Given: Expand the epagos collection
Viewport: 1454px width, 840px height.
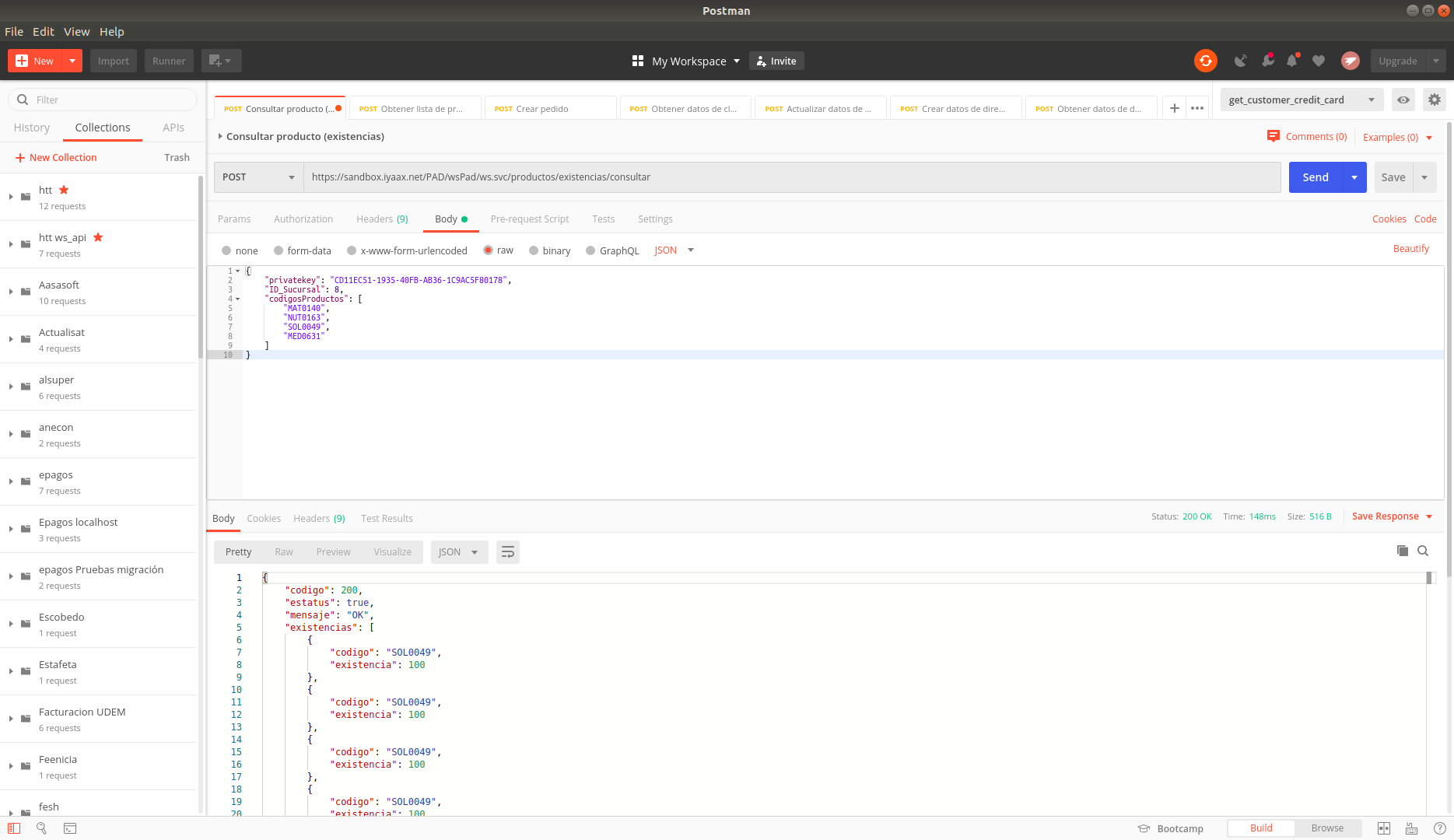Looking at the screenshot, I should click(11, 481).
